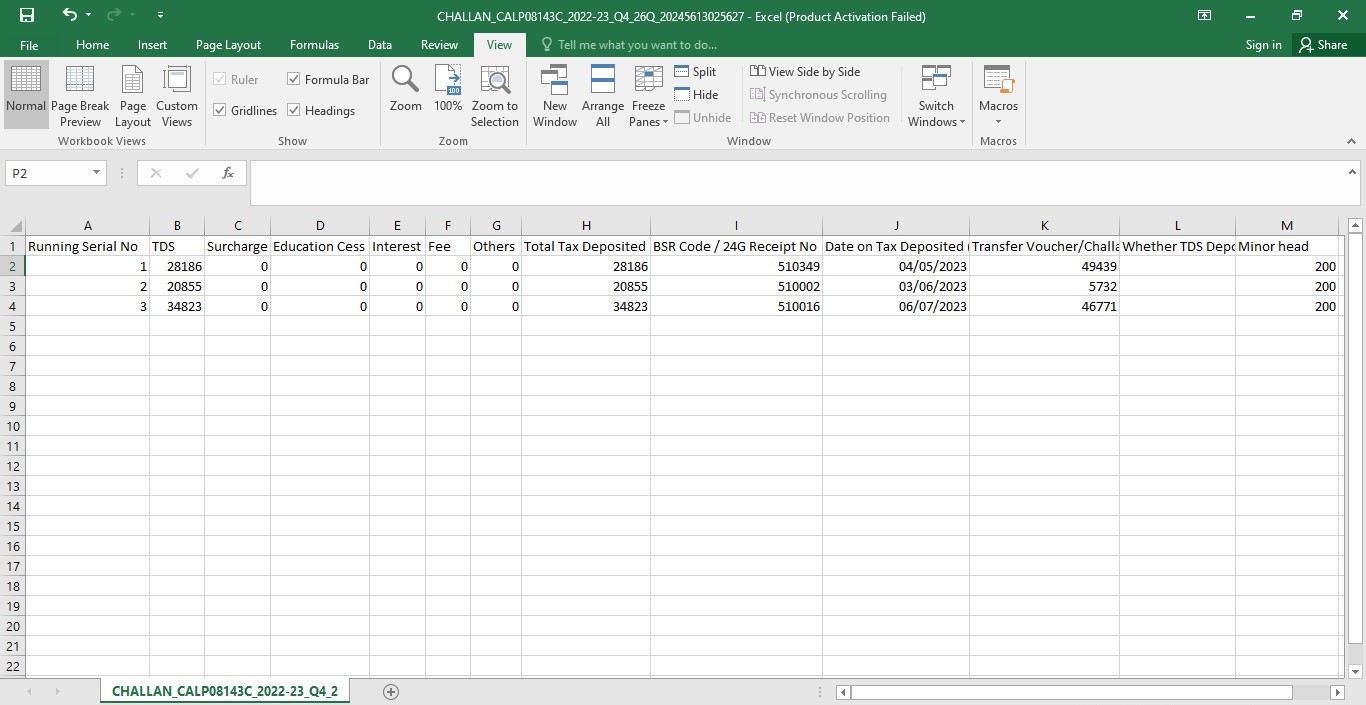Disable the Headings checkbox
Image resolution: width=1366 pixels, height=705 pixels.
point(294,110)
